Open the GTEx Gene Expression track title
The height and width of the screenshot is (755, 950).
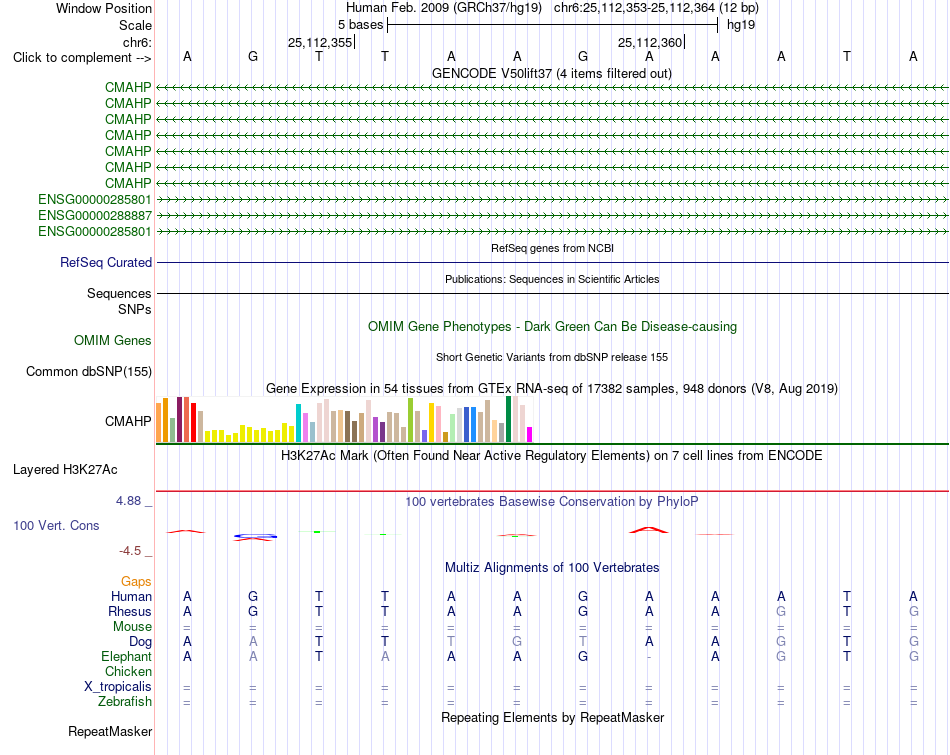coord(552,388)
